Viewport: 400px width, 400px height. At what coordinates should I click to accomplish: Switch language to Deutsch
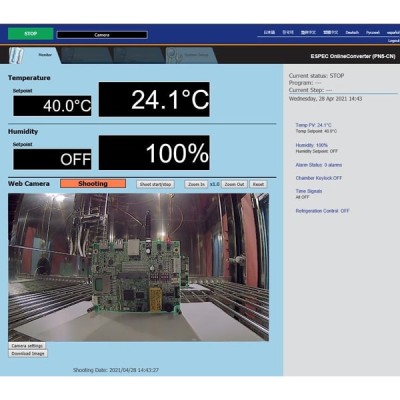pos(352,33)
